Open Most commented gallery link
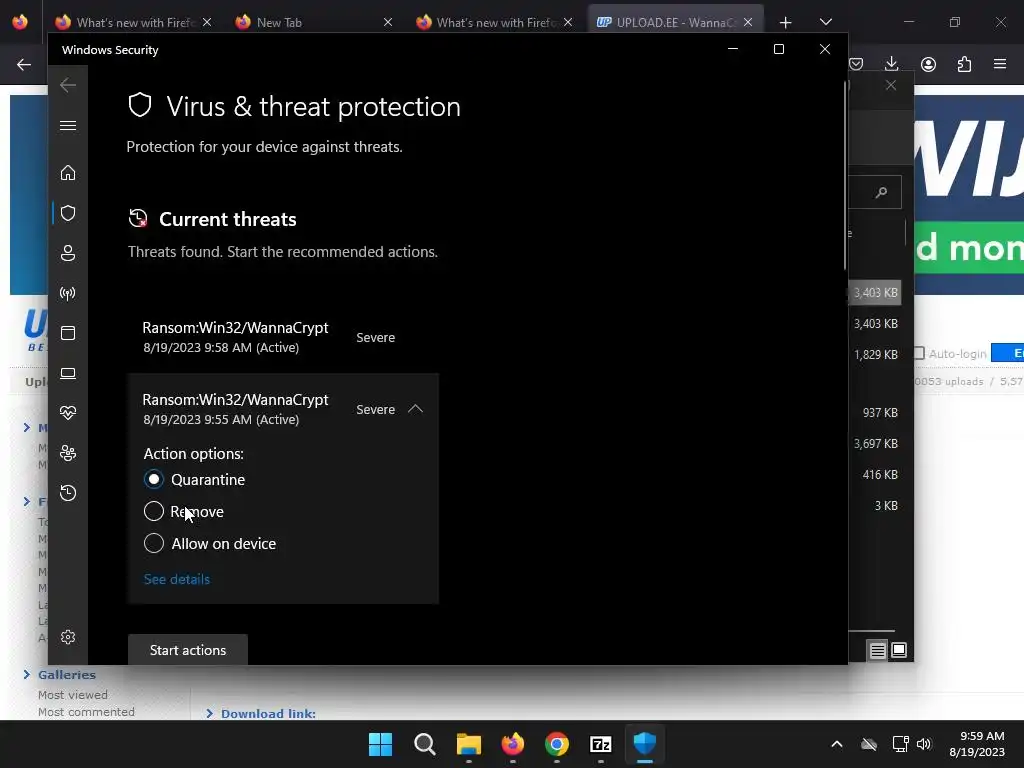The width and height of the screenshot is (1024, 768). [x=86, y=712]
